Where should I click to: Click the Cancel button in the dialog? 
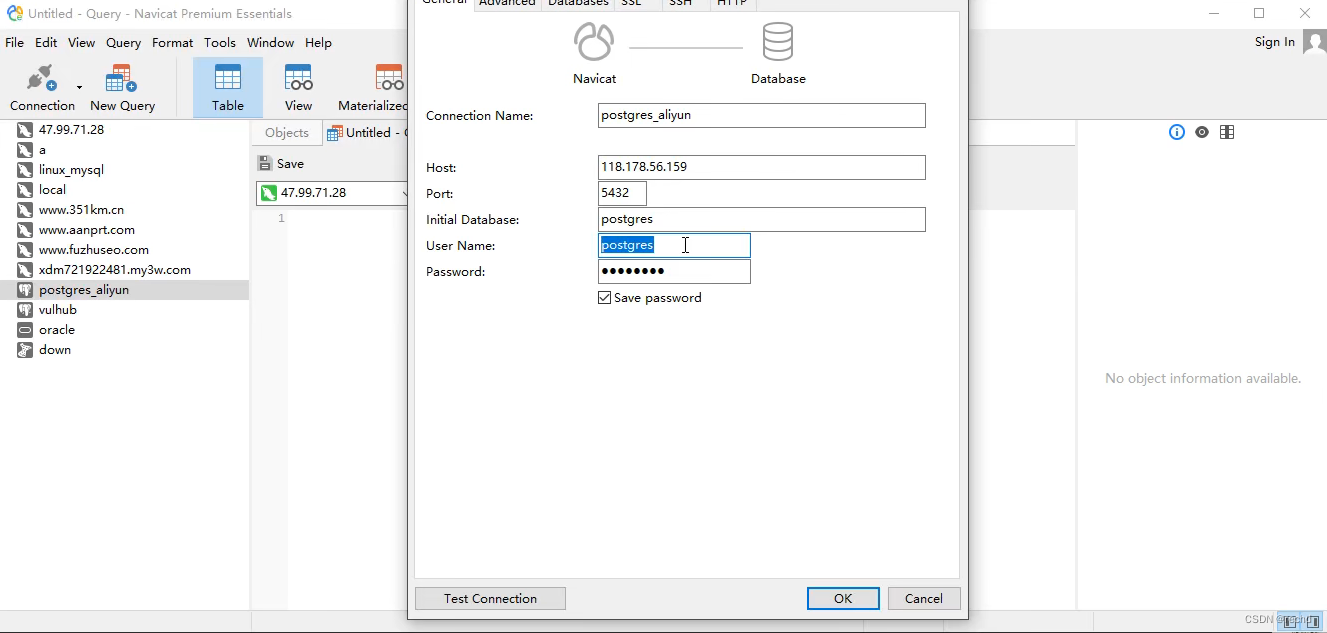coord(924,599)
